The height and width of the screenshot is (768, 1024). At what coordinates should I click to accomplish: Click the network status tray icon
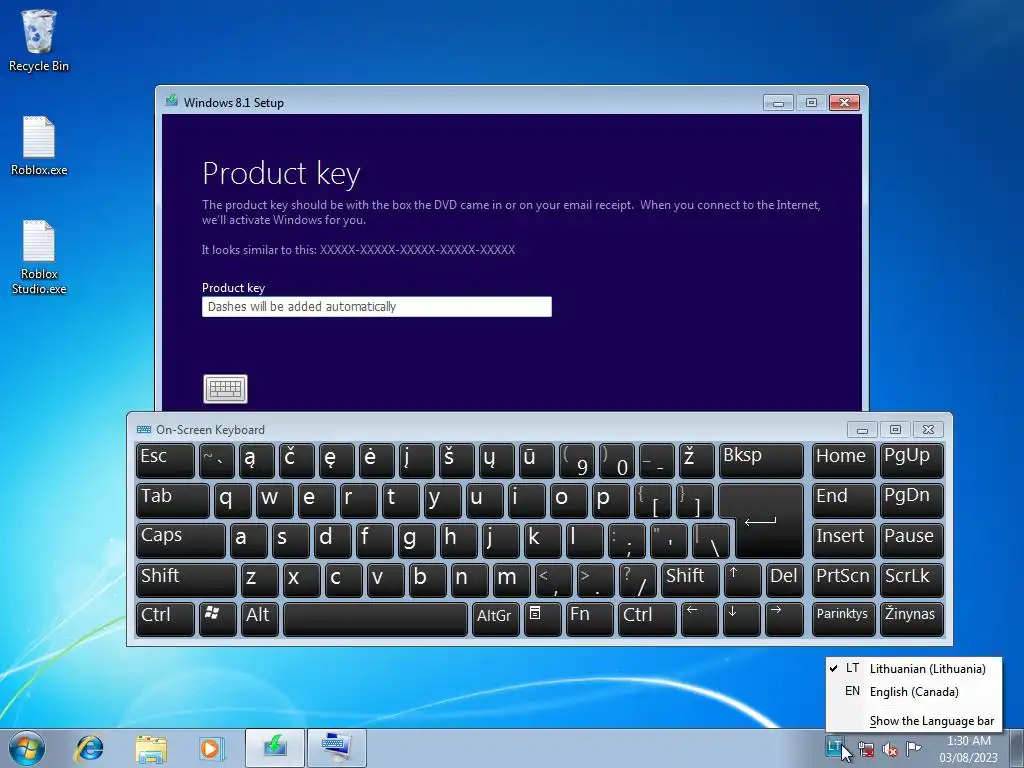coord(866,748)
